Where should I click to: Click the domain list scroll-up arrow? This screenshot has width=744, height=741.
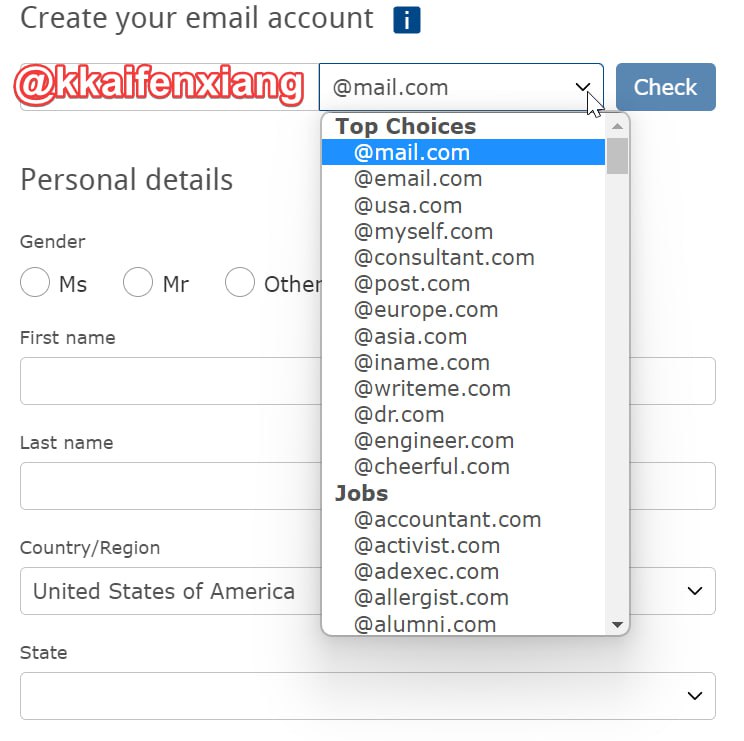[x=617, y=126]
